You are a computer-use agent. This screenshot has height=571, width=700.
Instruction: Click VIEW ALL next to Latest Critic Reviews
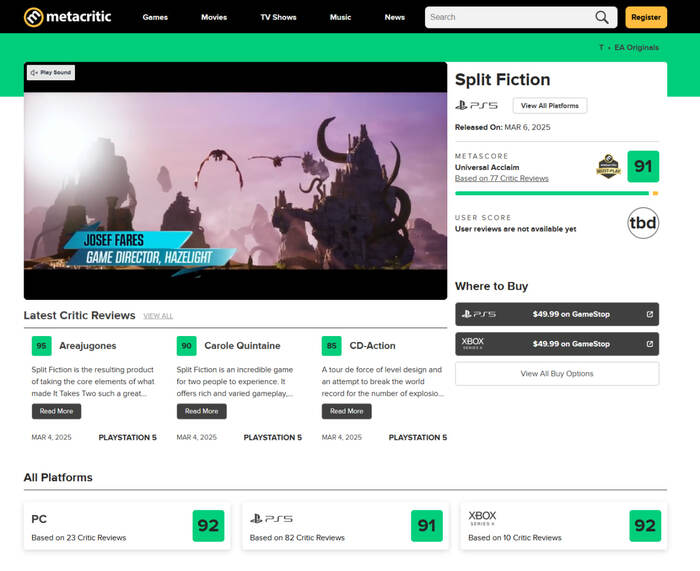coord(158,316)
